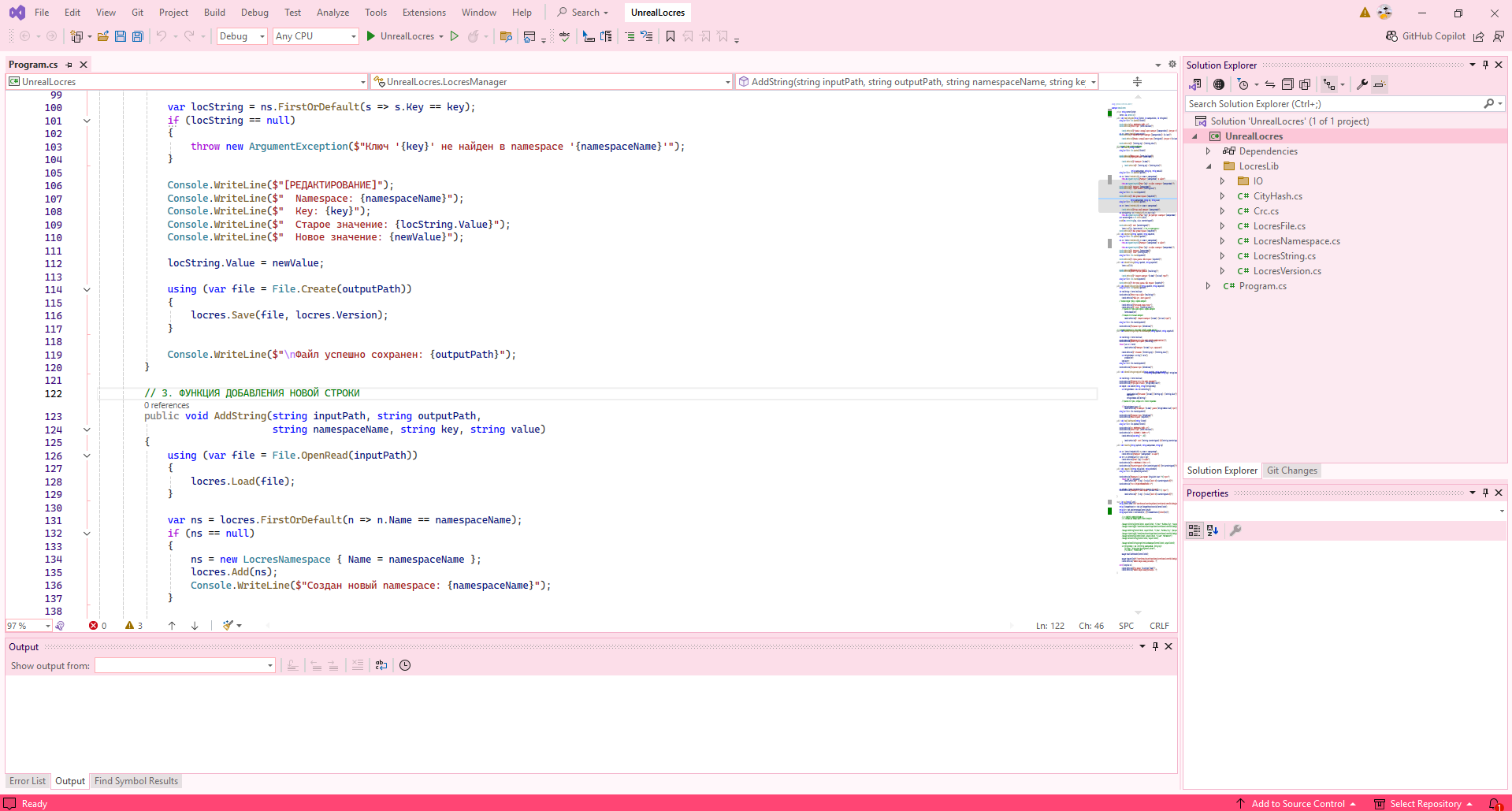Click the bookmark icon in the toolbar
The image size is (1512, 811).
671,36
